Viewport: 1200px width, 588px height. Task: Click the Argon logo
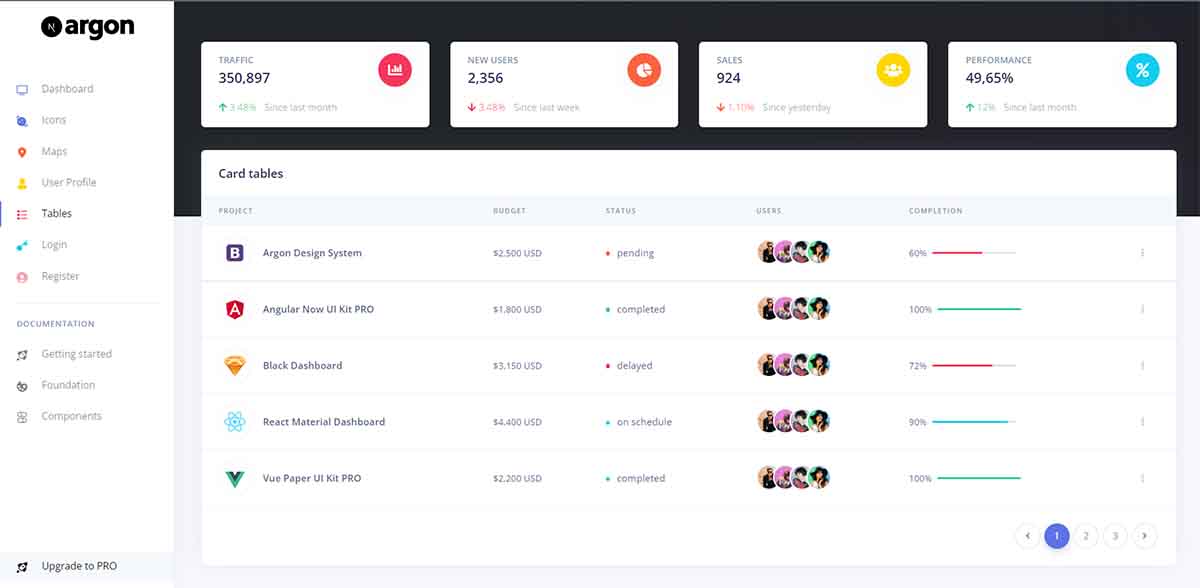(87, 27)
